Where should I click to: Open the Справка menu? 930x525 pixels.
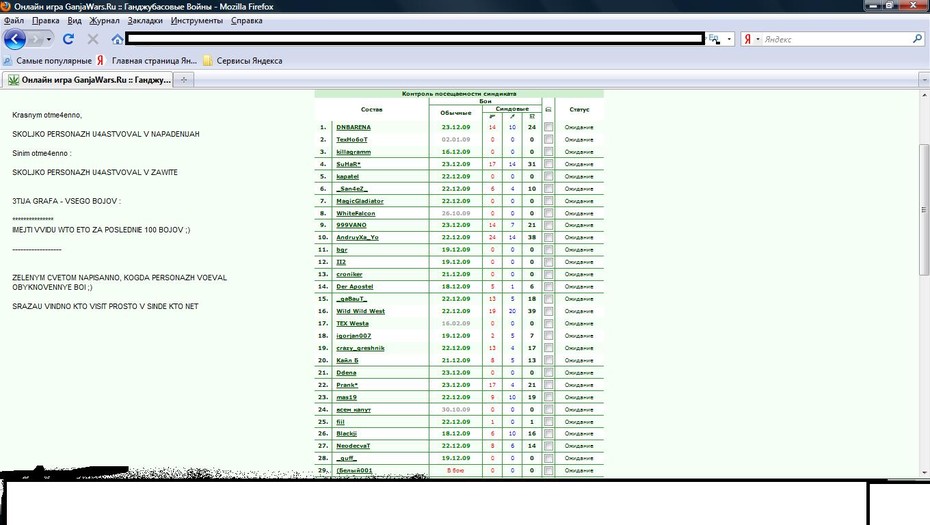247,21
